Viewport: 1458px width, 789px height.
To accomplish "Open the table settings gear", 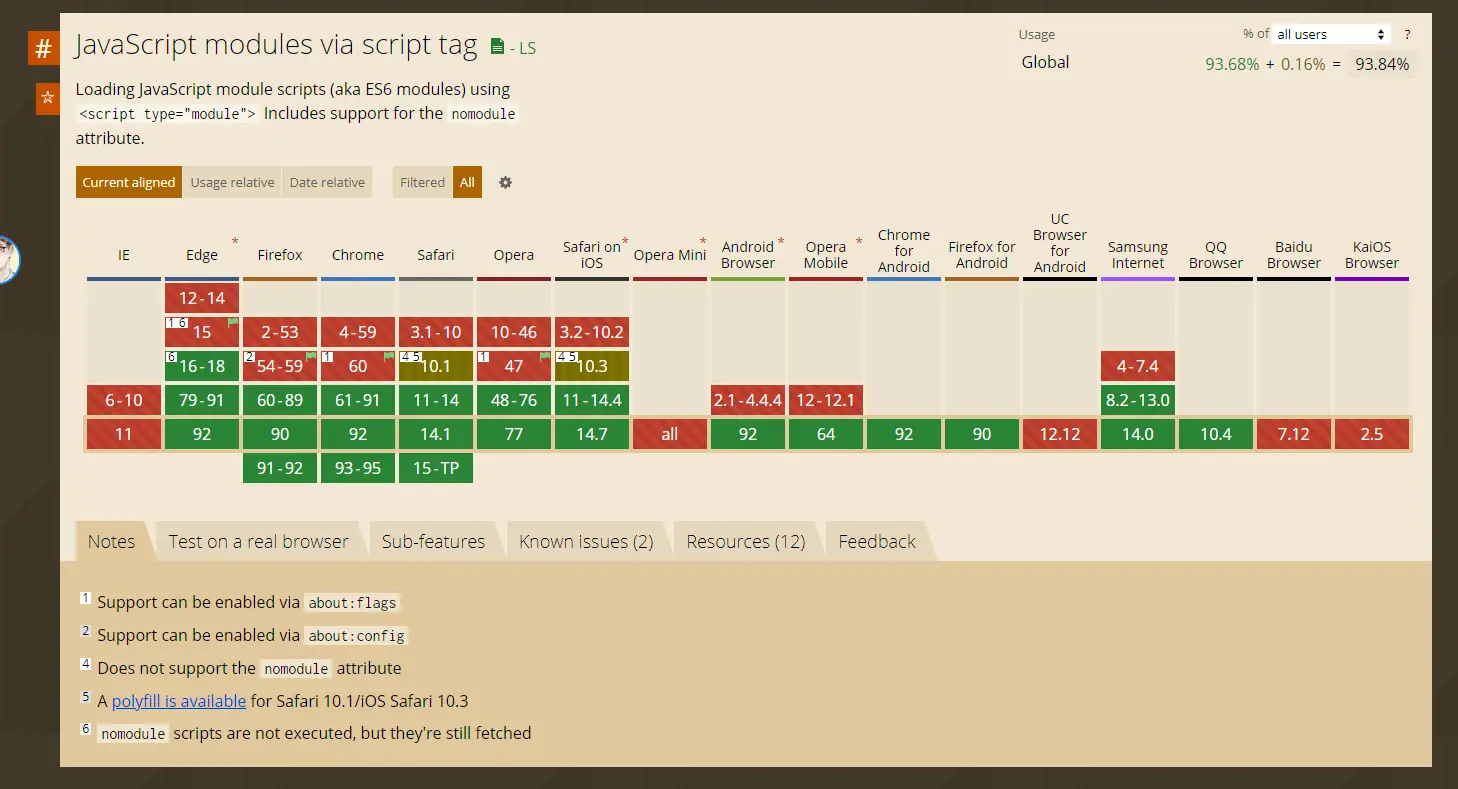I will (505, 183).
